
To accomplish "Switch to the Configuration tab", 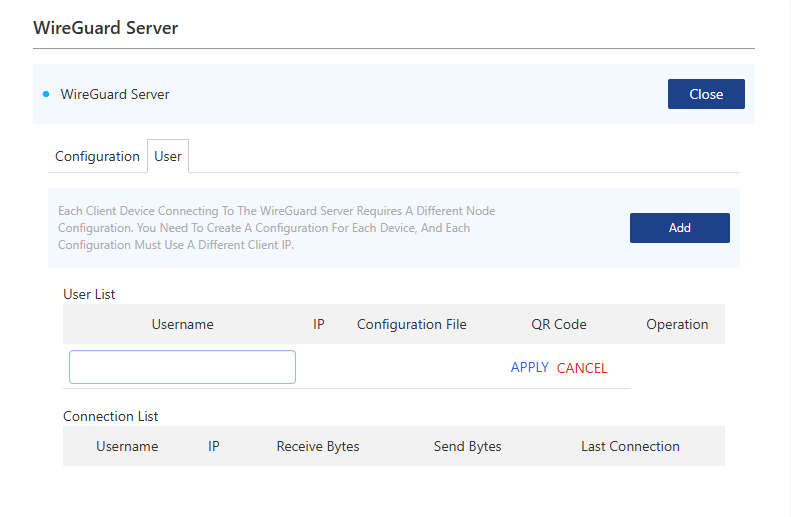I will pyautogui.click(x=97, y=156).
